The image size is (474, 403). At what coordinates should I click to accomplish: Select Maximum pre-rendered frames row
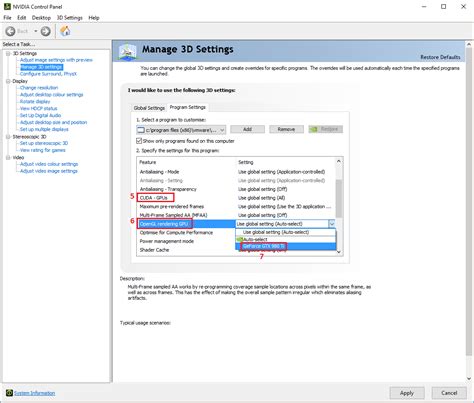236,207
